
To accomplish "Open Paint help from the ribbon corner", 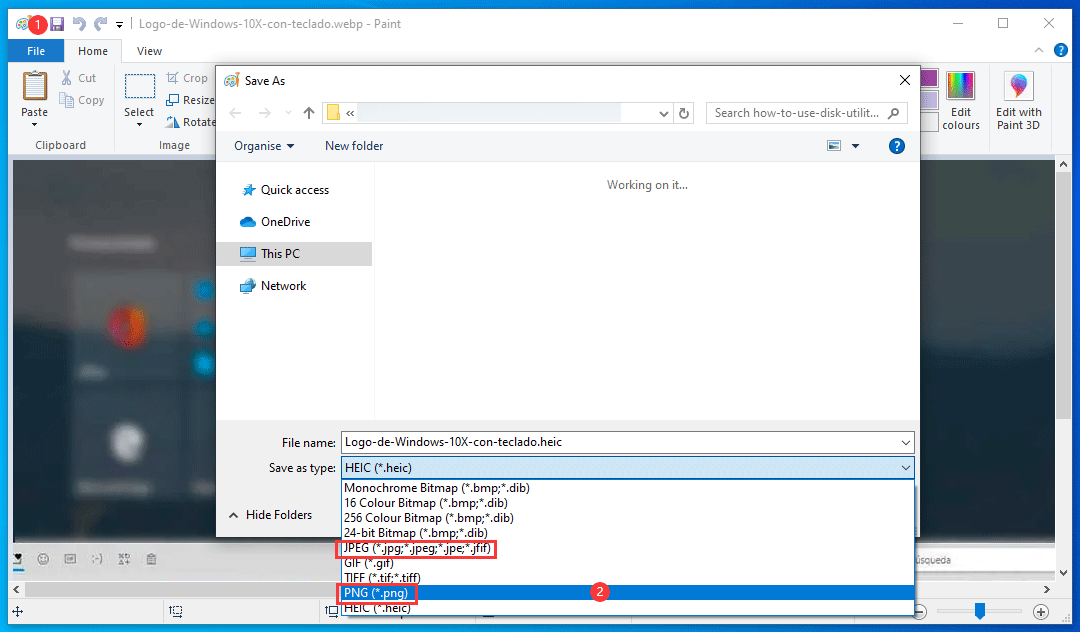I will 1061,50.
